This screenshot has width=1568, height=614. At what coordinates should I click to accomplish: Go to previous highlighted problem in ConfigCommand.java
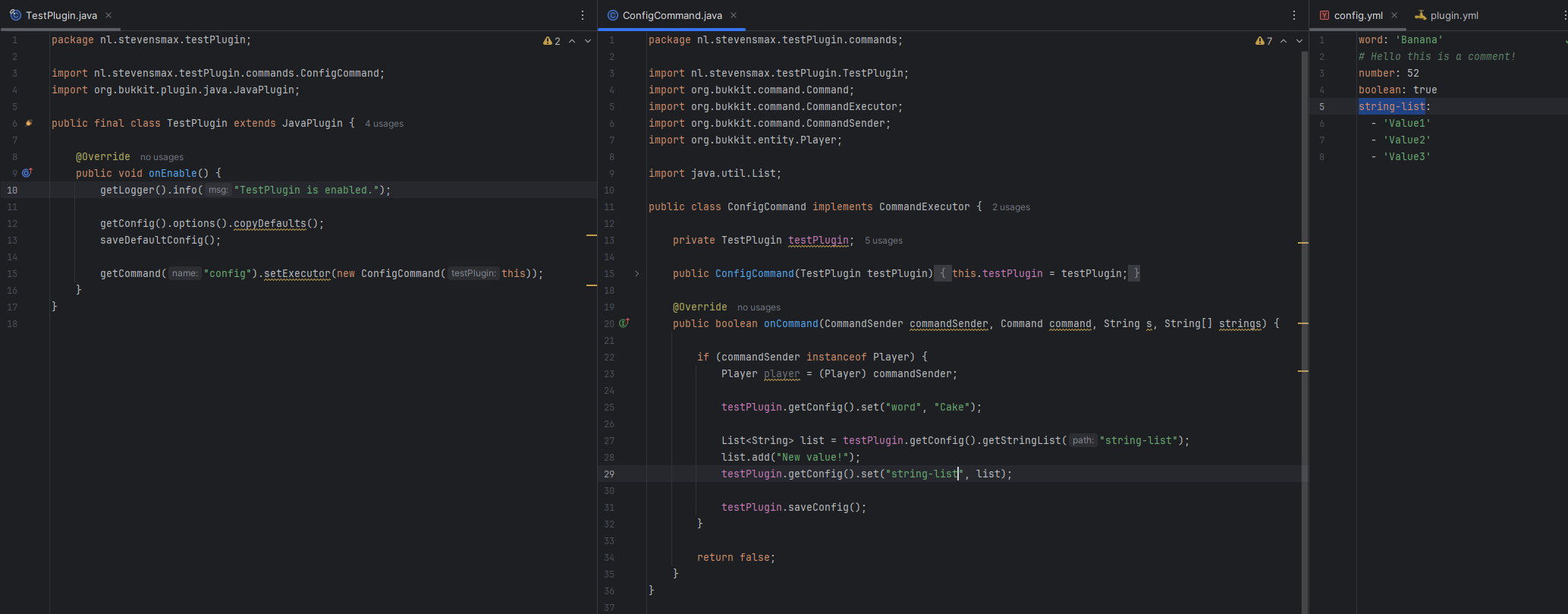[x=1284, y=41]
